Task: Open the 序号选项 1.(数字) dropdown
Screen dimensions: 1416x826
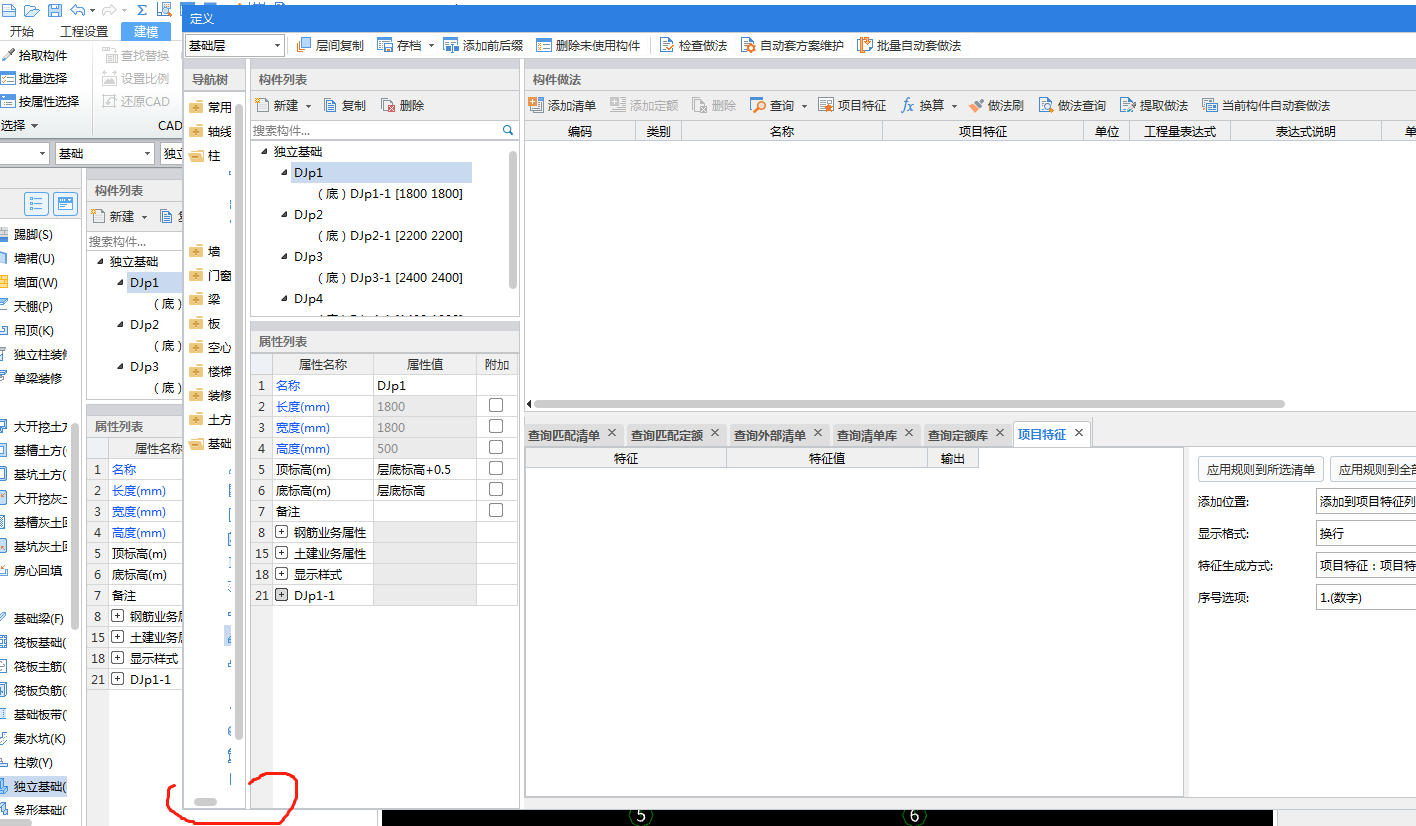Action: [x=1366, y=598]
